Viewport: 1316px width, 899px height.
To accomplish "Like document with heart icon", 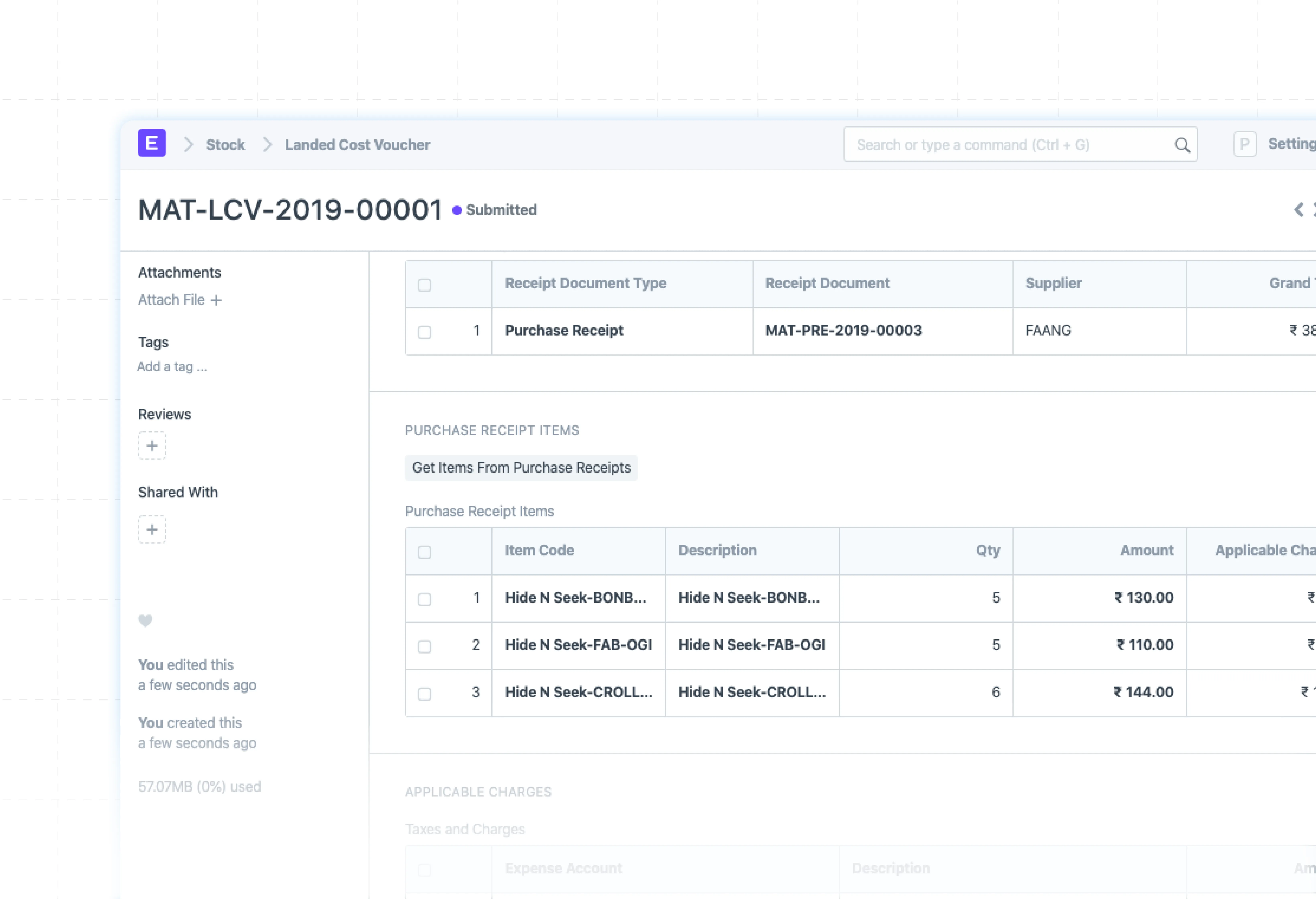I will 145,620.
